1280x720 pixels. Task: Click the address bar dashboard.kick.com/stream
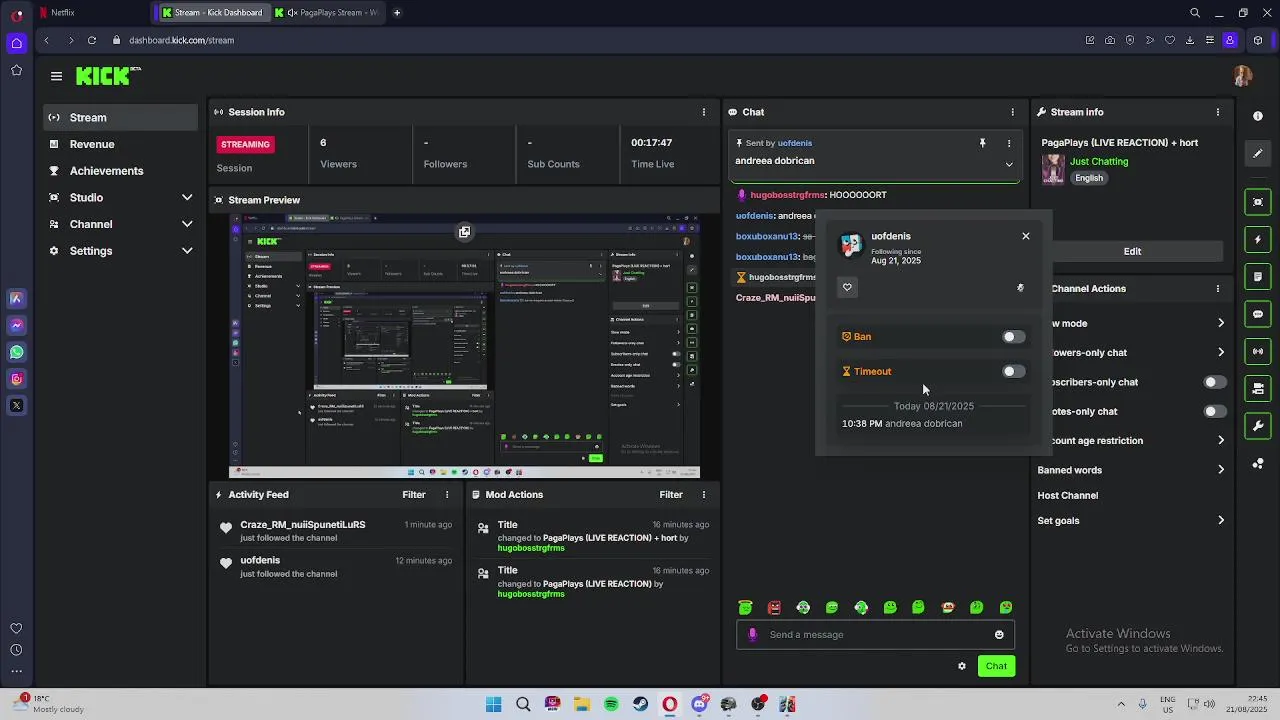click(181, 40)
